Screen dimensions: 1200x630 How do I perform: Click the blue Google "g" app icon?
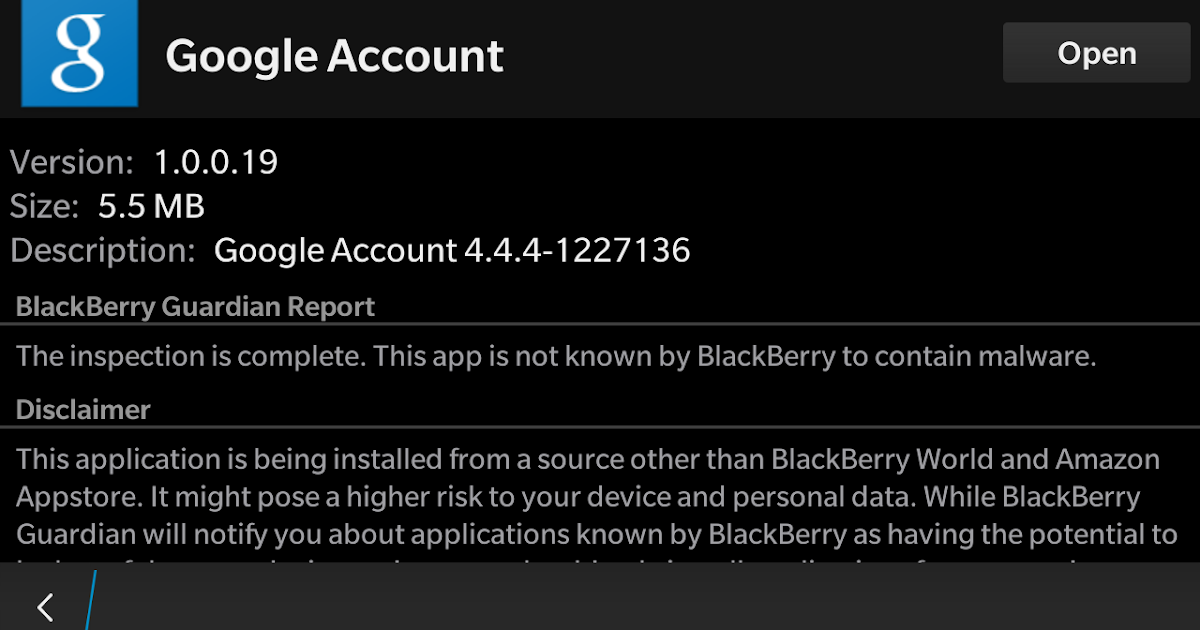tap(79, 53)
